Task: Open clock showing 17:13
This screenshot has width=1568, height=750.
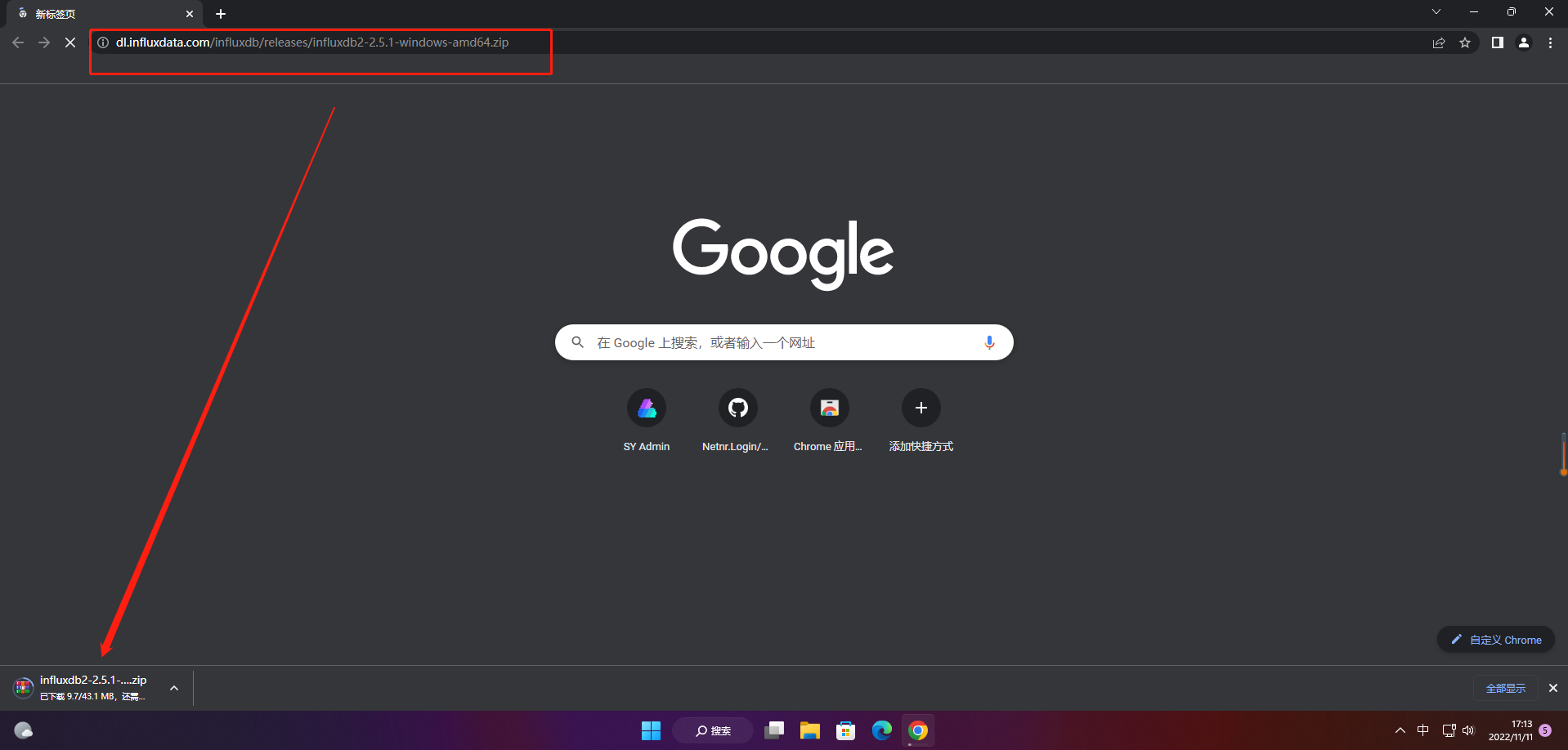Action: pos(1511,730)
